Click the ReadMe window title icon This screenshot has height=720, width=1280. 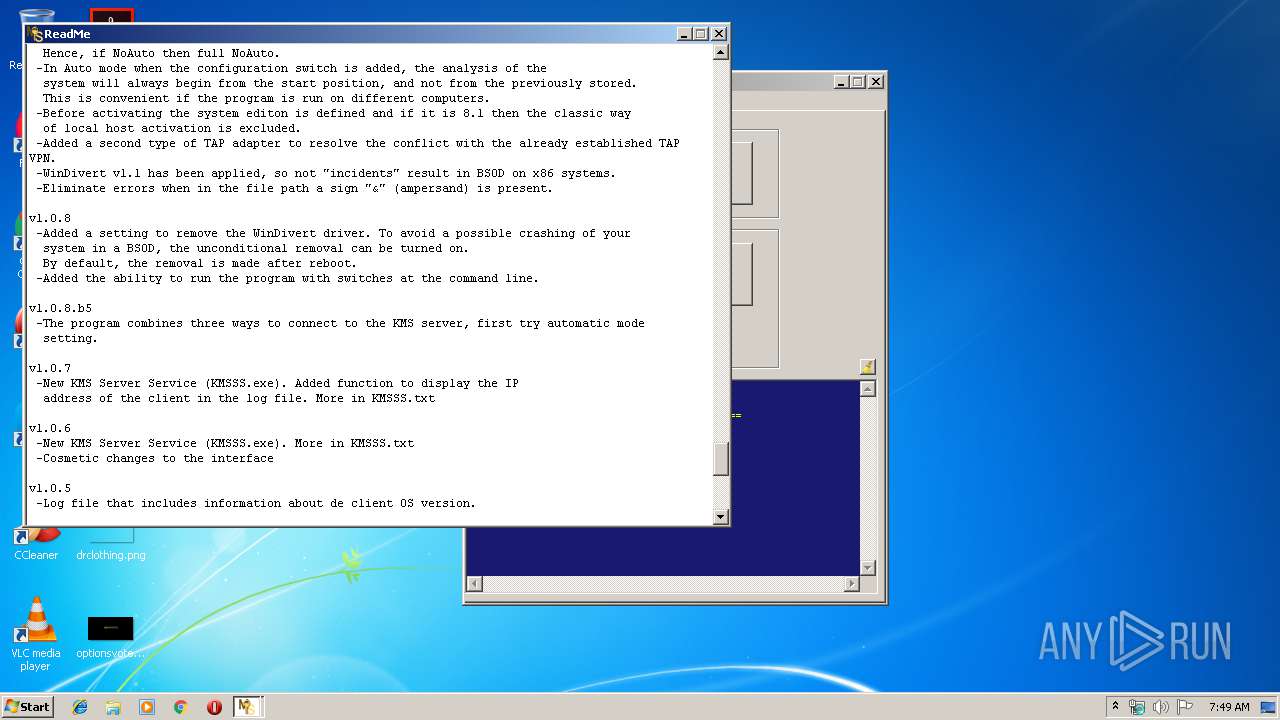36,34
